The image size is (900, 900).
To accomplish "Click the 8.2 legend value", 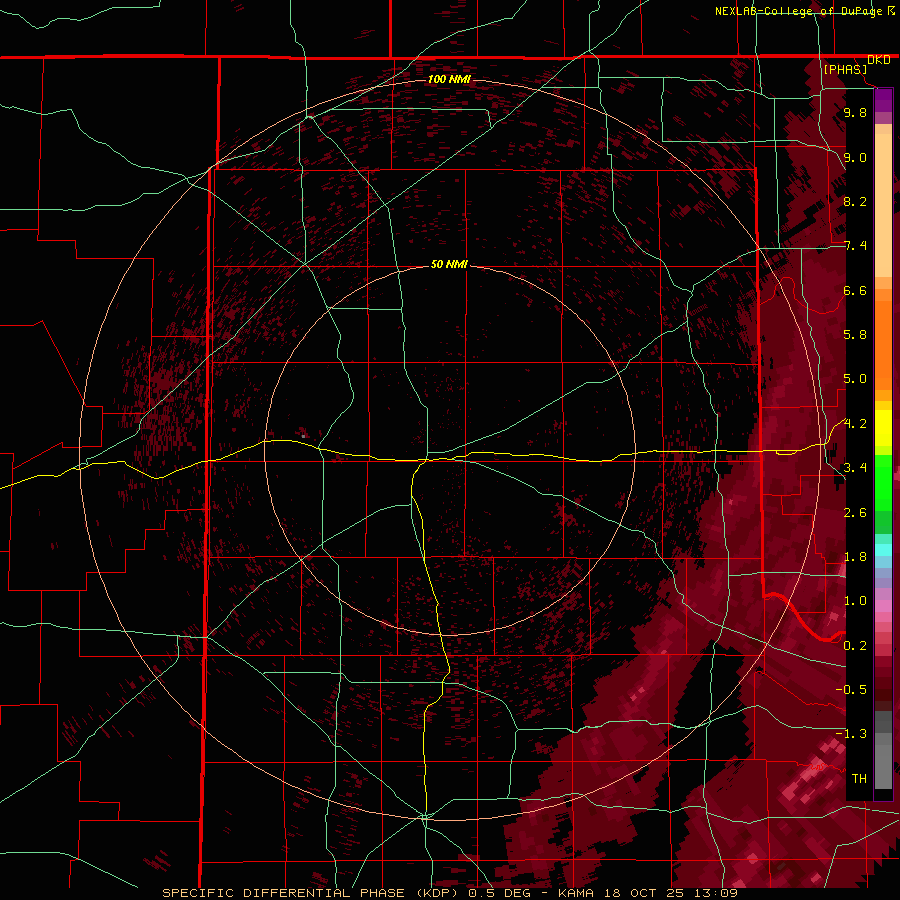I will click(x=855, y=202).
